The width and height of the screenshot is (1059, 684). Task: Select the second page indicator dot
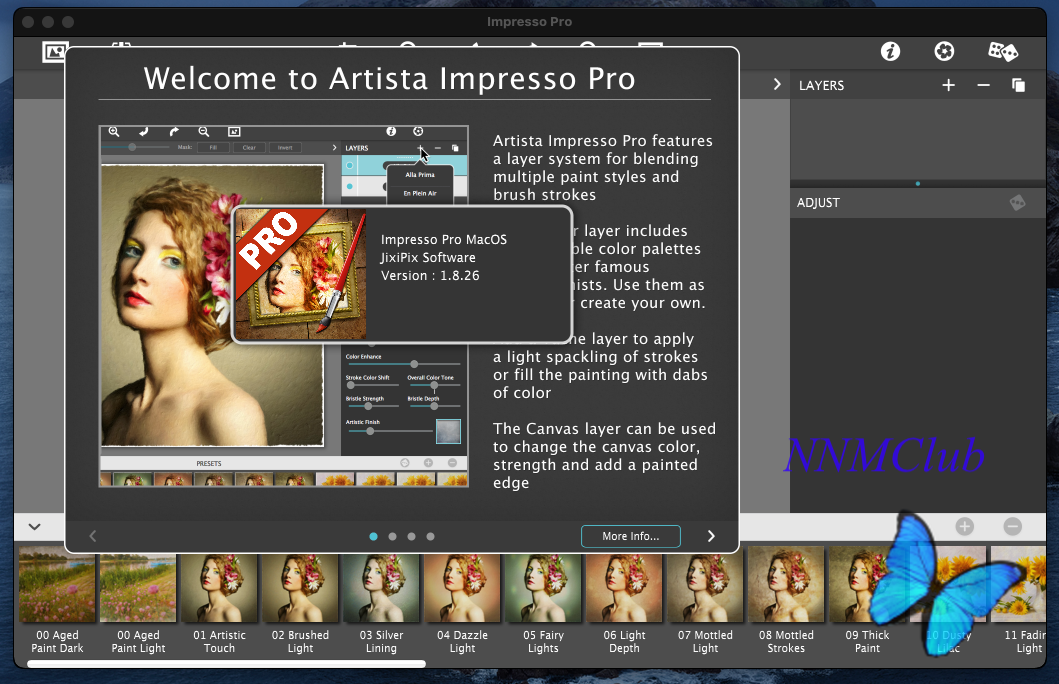392,536
